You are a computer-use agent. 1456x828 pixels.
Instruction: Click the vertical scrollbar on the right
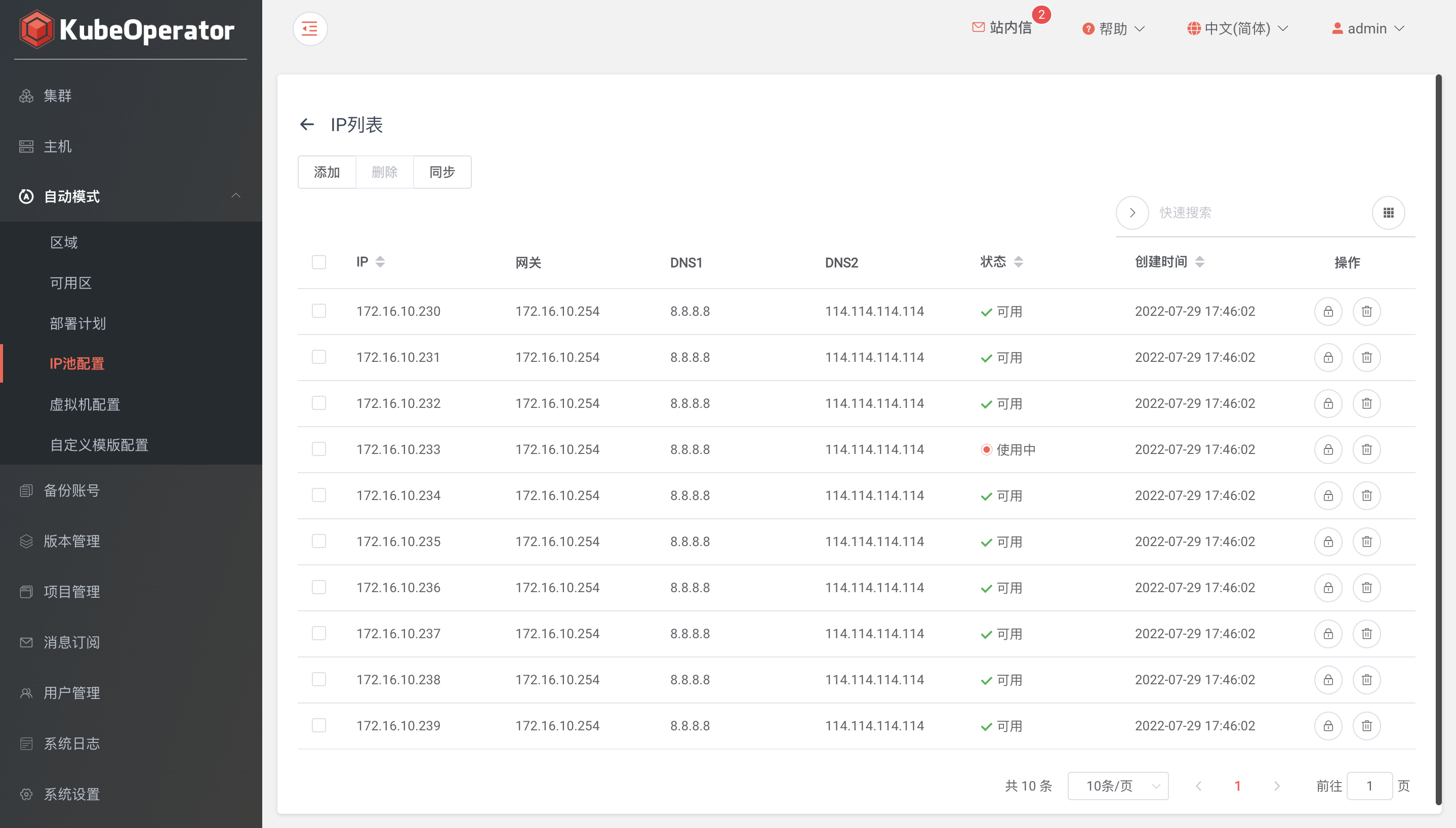(x=1438, y=440)
